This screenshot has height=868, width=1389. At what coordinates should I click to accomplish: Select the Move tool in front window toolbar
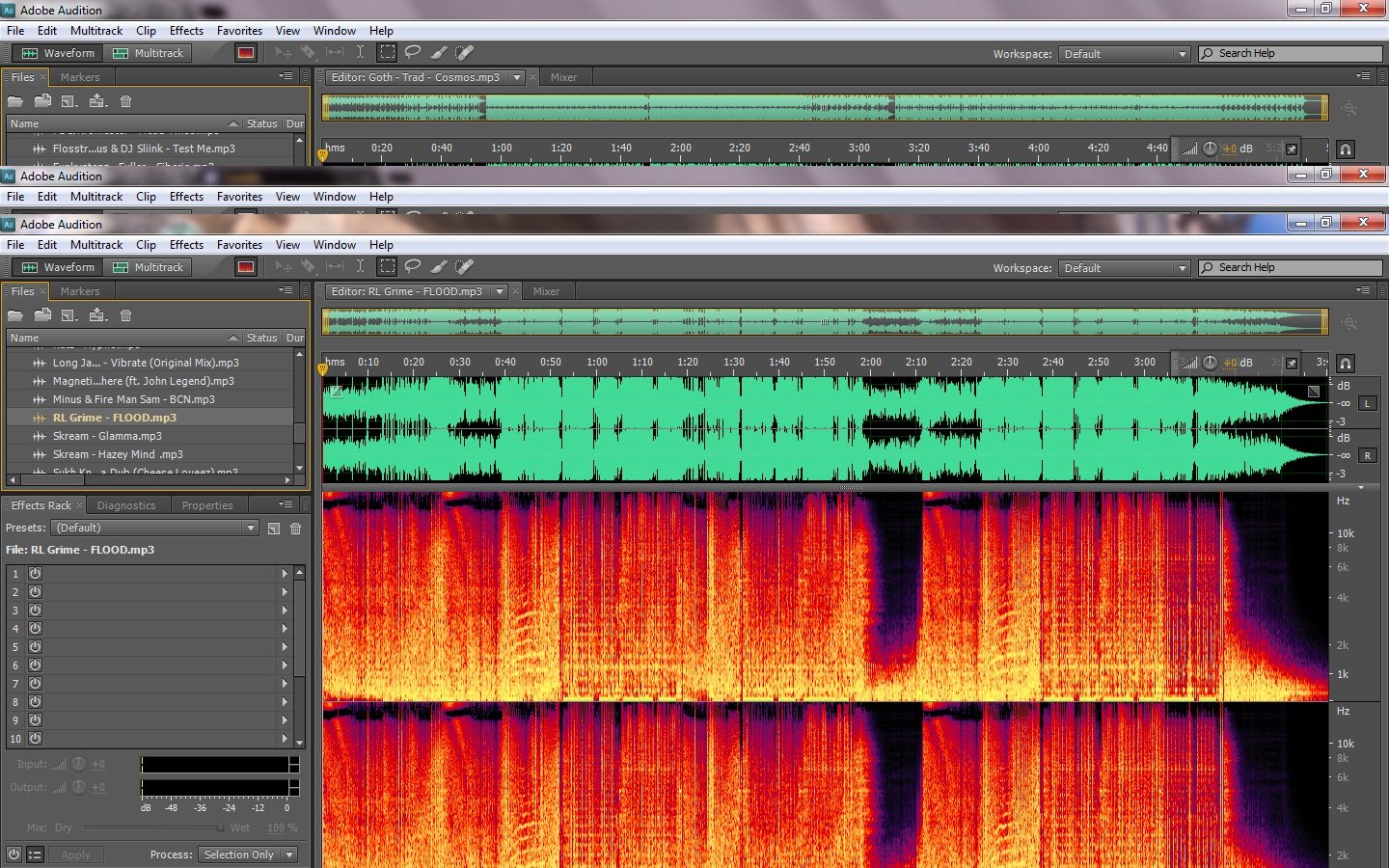[x=284, y=267]
